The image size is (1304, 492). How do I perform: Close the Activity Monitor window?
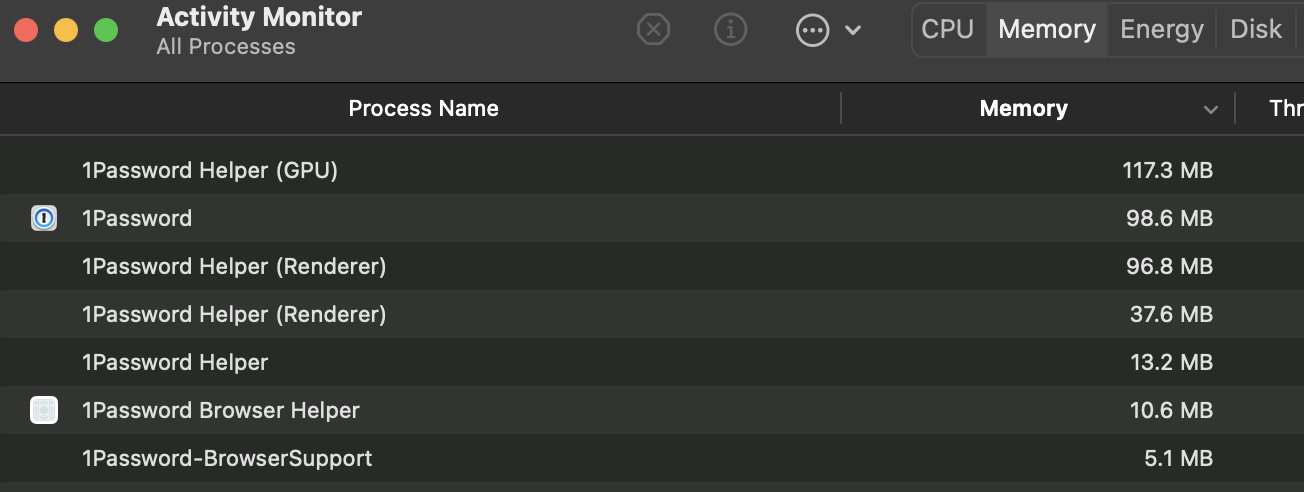tap(26, 30)
